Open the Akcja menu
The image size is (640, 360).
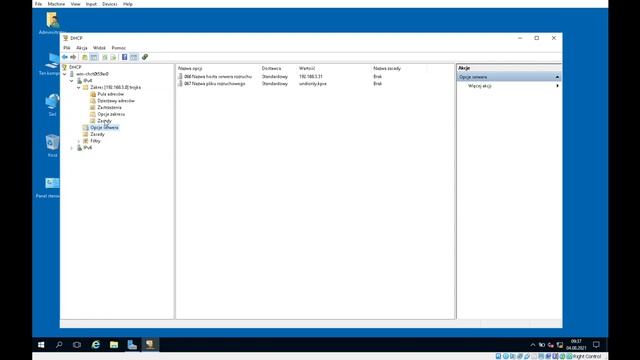pyautogui.click(x=82, y=48)
